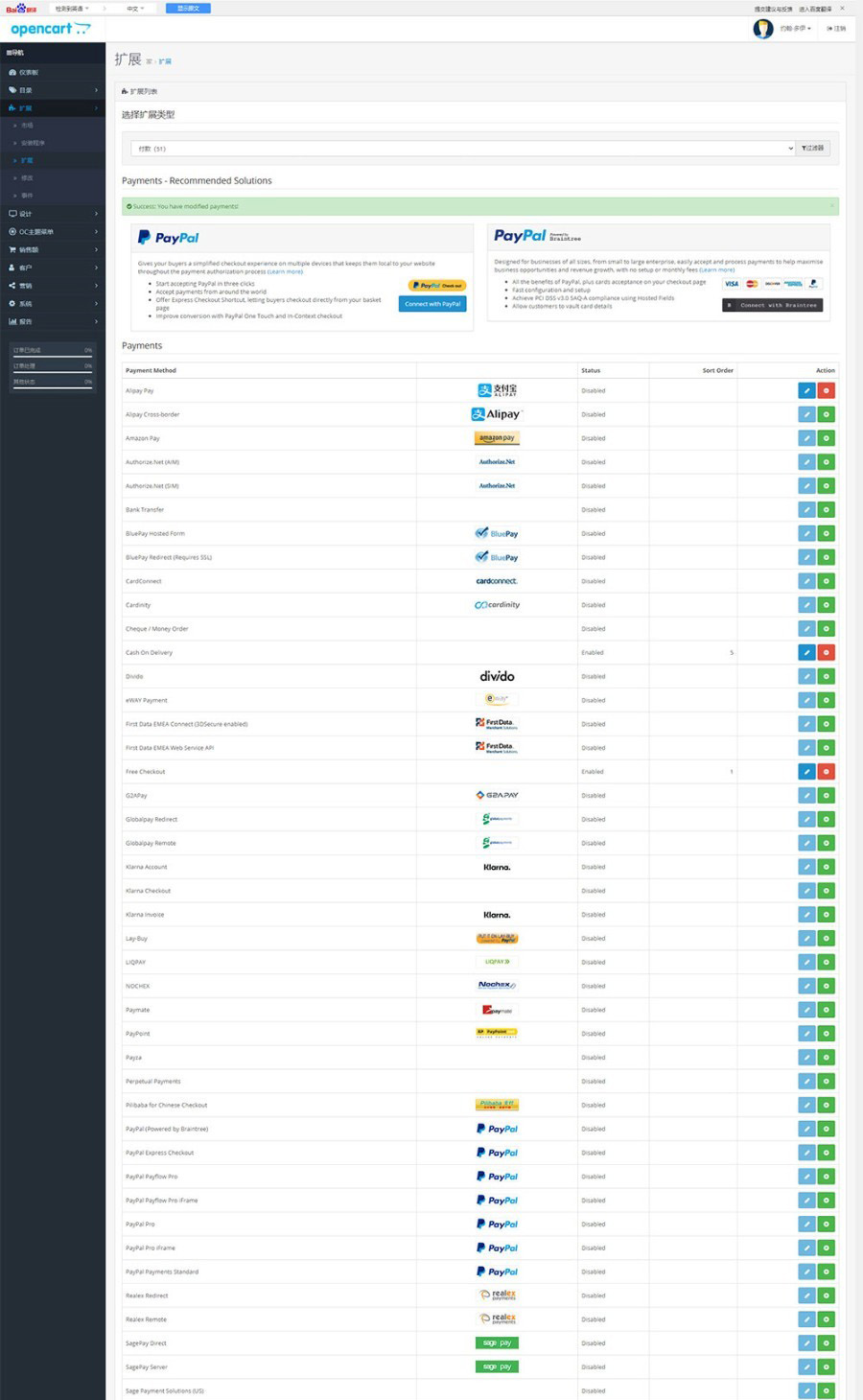The width and height of the screenshot is (863, 1400).
Task: Click the 注销 logout link
Action: 836,29
